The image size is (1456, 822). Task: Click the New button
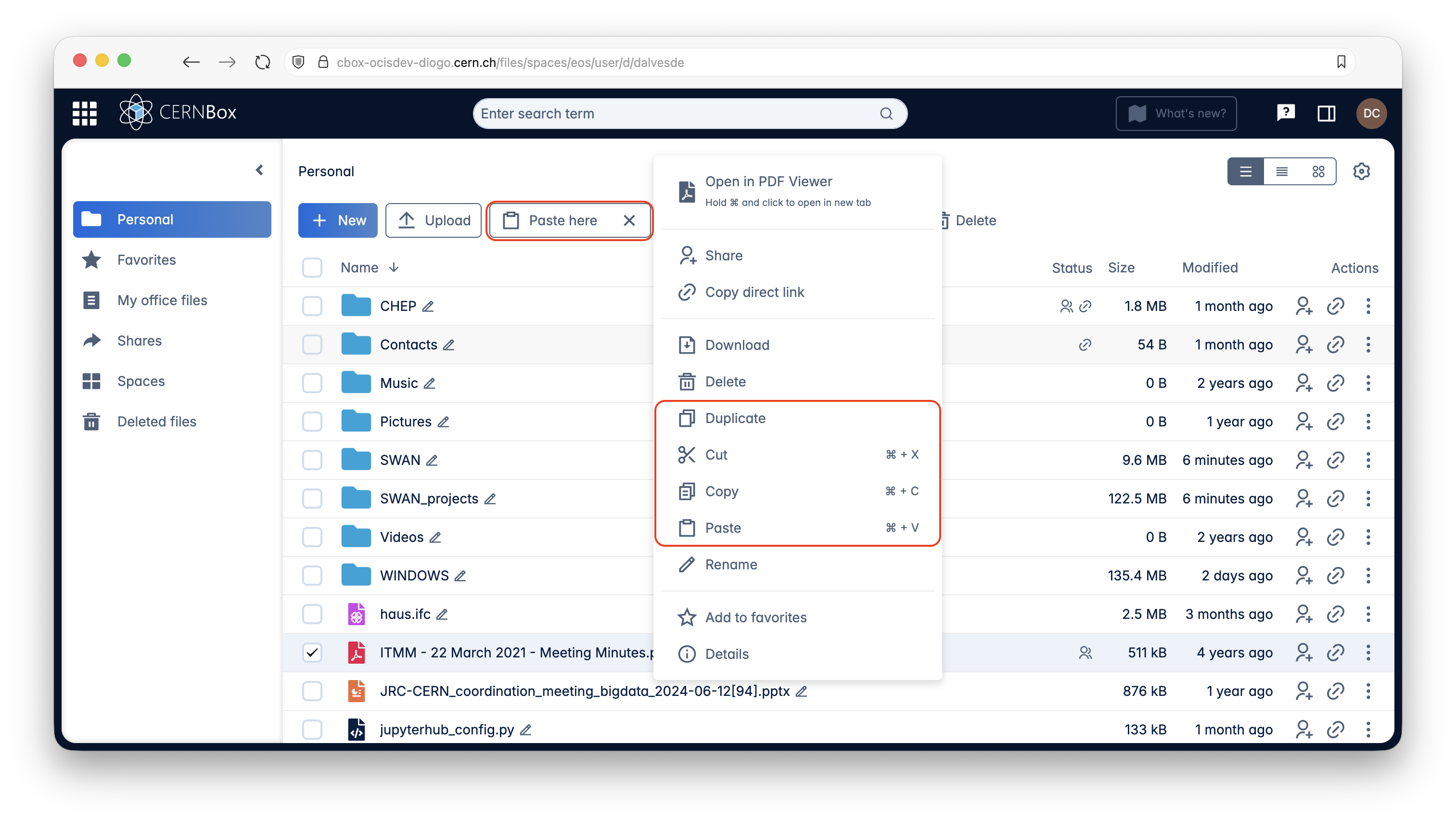click(338, 220)
